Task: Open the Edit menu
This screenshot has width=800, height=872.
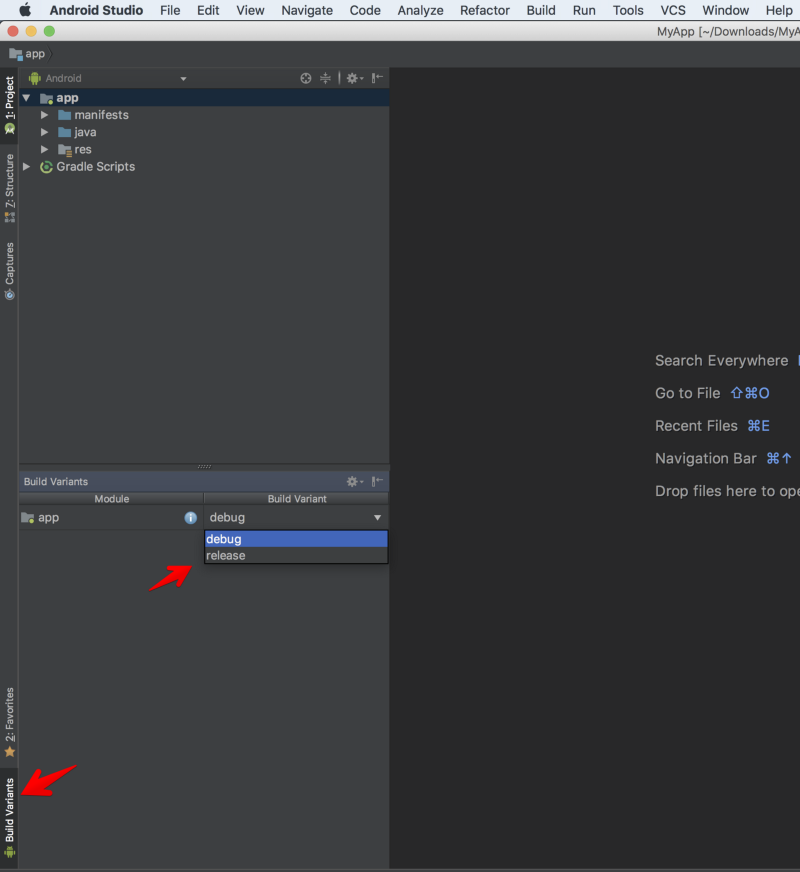Action: tap(208, 10)
